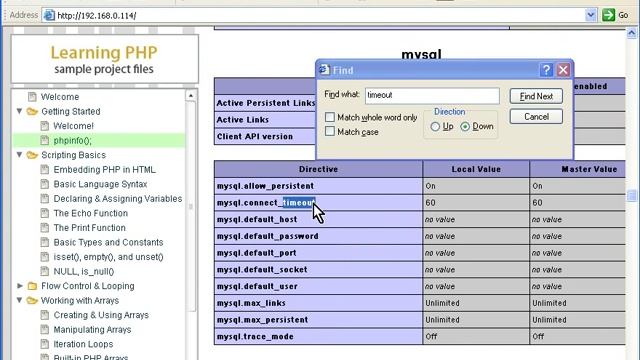The image size is (640, 360).
Task: Click page icon next to Embedding PHP in HTML
Action: pos(44,169)
